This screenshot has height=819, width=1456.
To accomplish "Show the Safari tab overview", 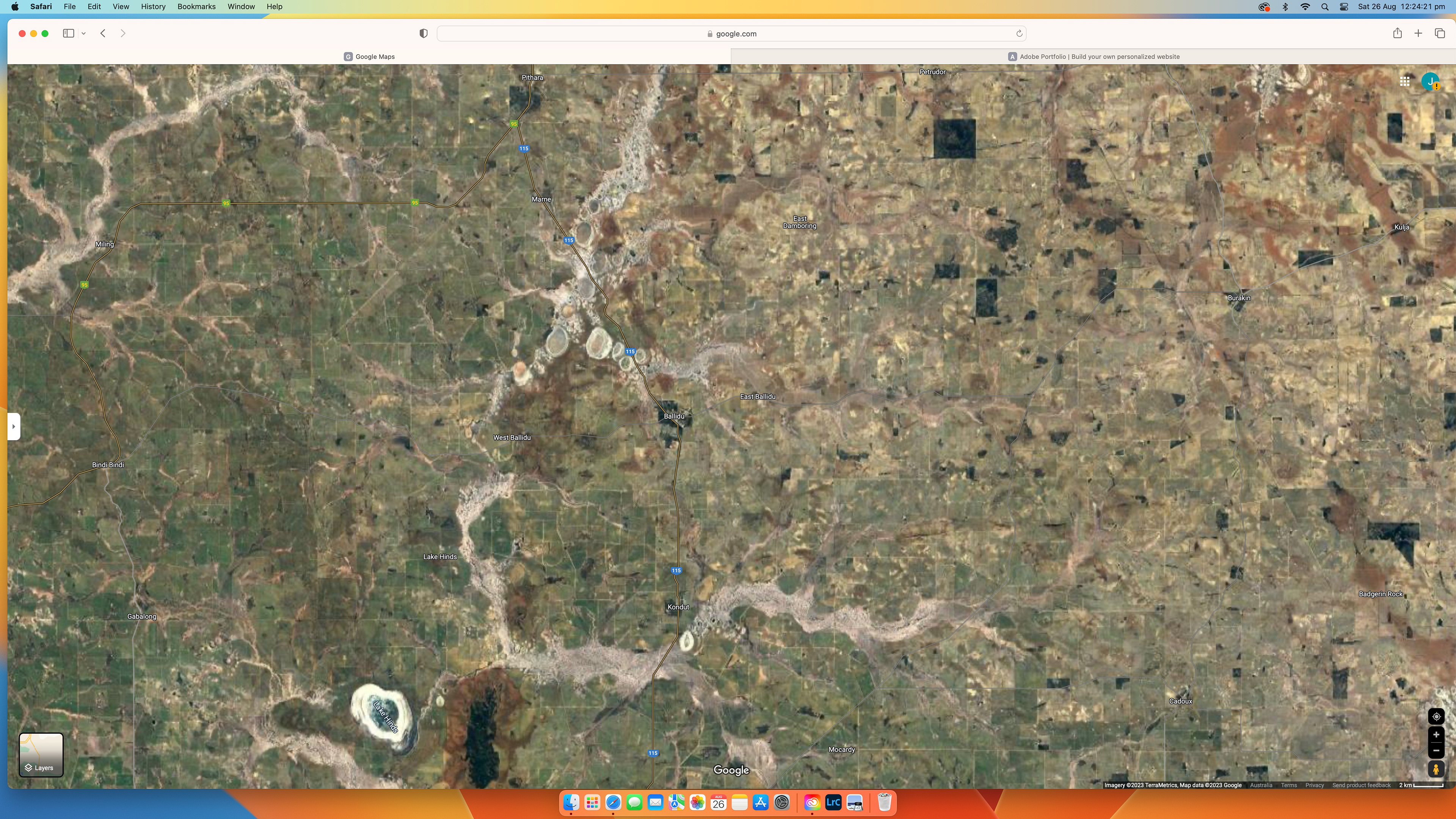I will coord(1440,33).
